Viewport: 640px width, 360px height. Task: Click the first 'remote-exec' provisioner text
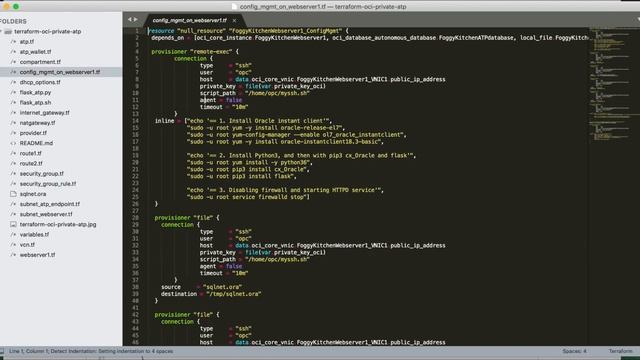pos(211,51)
